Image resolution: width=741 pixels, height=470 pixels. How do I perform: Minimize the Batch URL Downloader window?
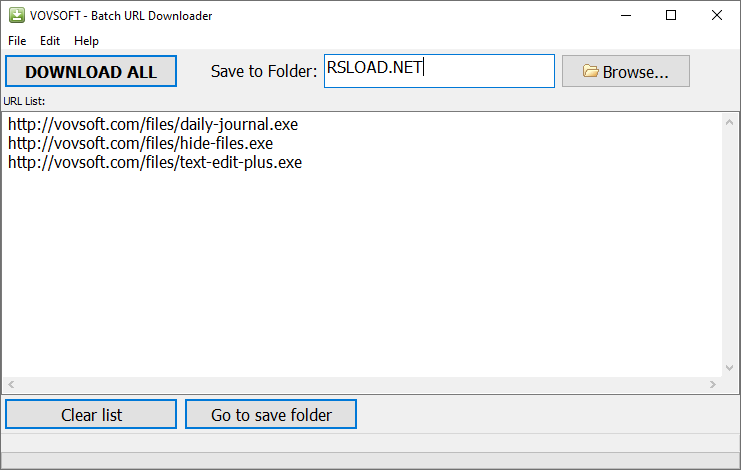pyautogui.click(x=626, y=15)
